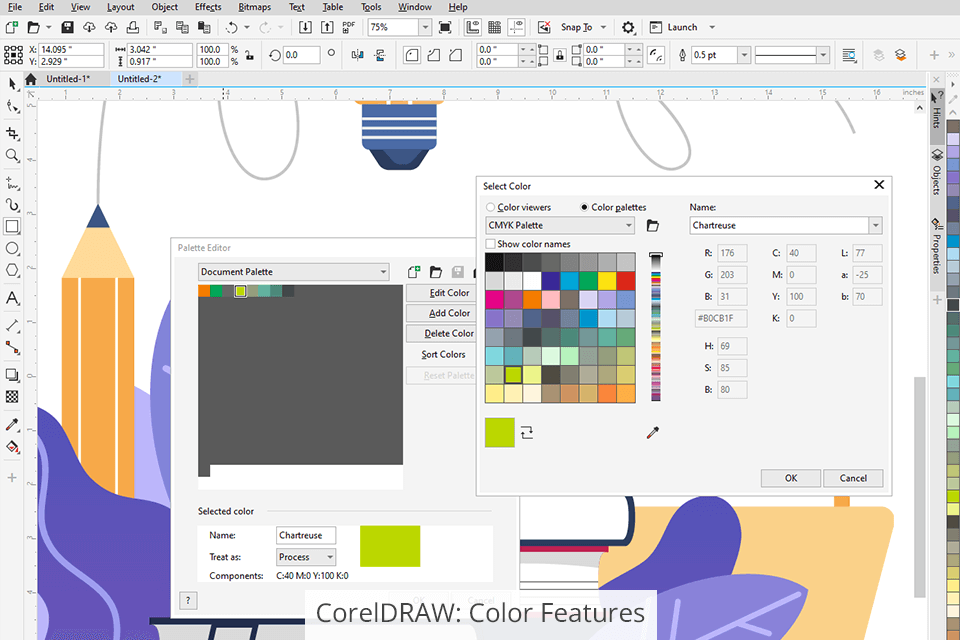Select the Transparency checkerboard tool
Image resolution: width=960 pixels, height=640 pixels.
pyautogui.click(x=12, y=397)
